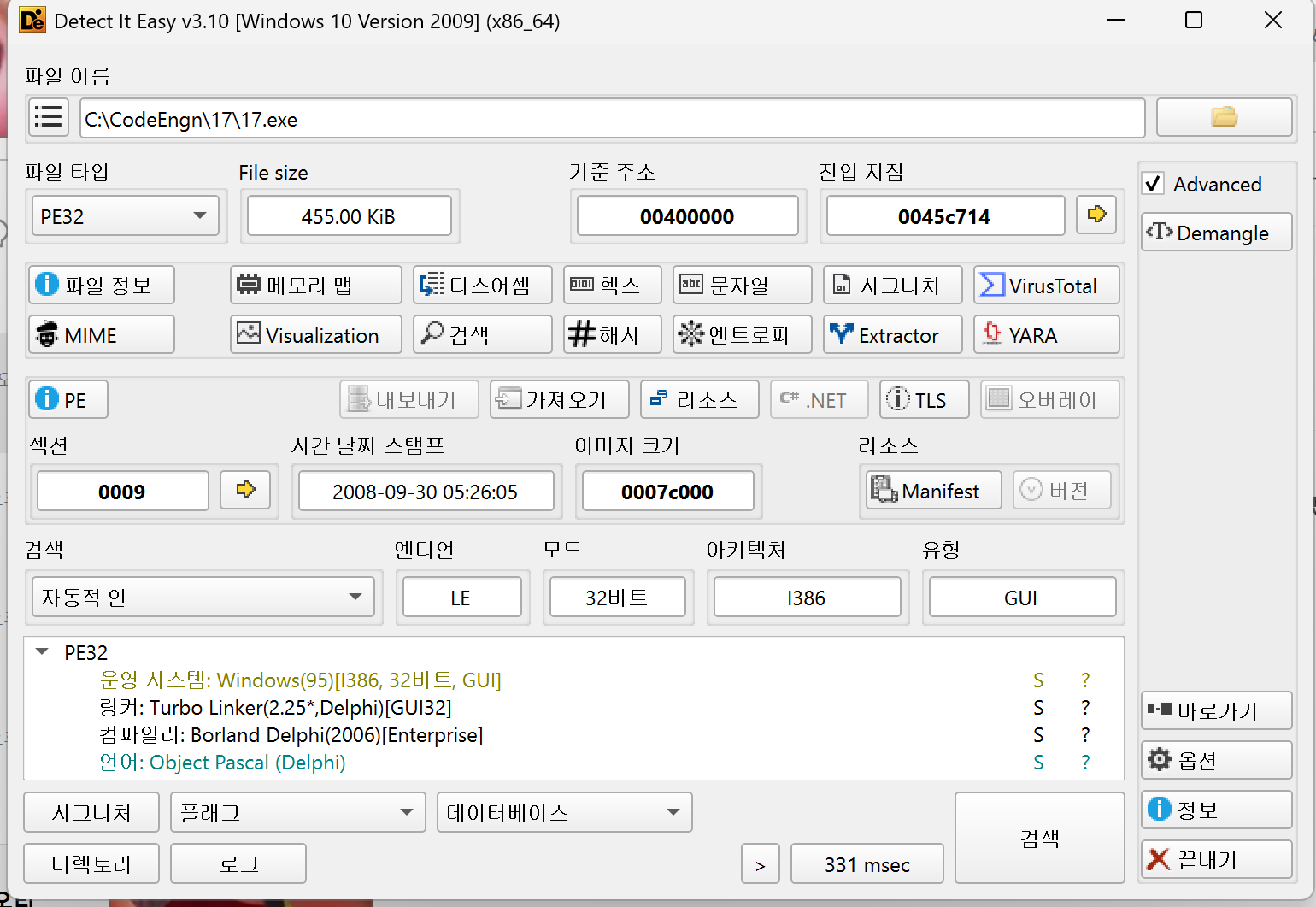Click the 유형 GUI field

tap(1022, 597)
